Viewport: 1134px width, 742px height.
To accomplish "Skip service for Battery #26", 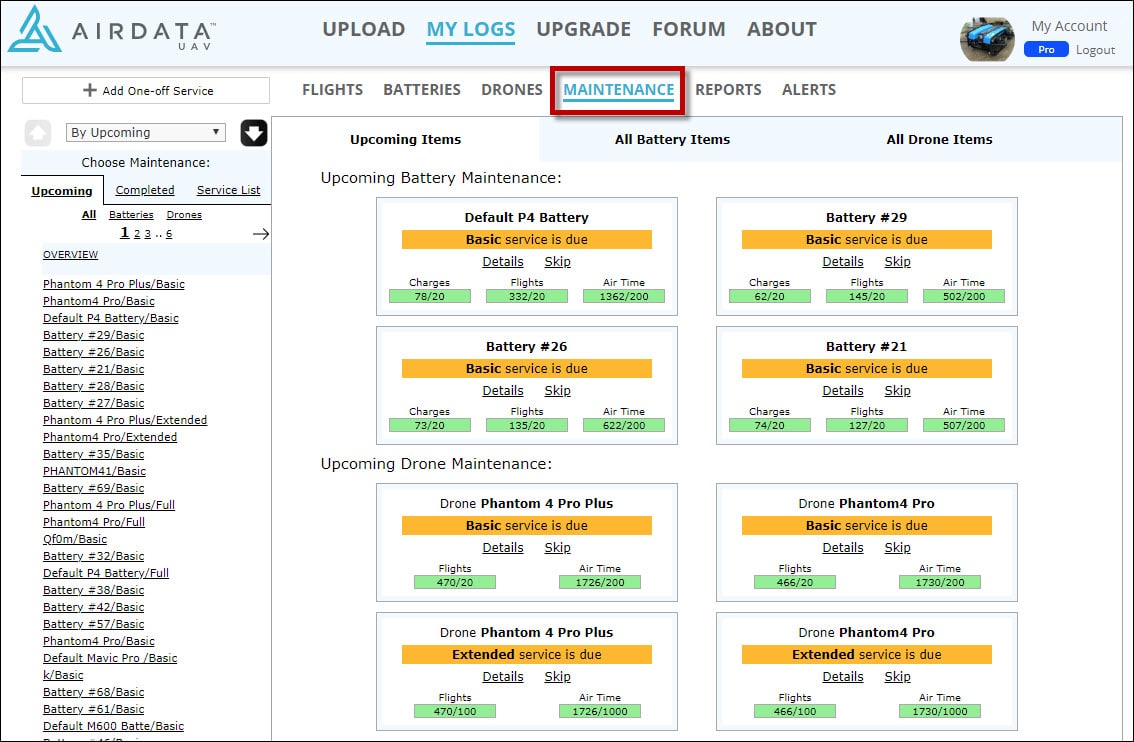I will pyautogui.click(x=558, y=391).
